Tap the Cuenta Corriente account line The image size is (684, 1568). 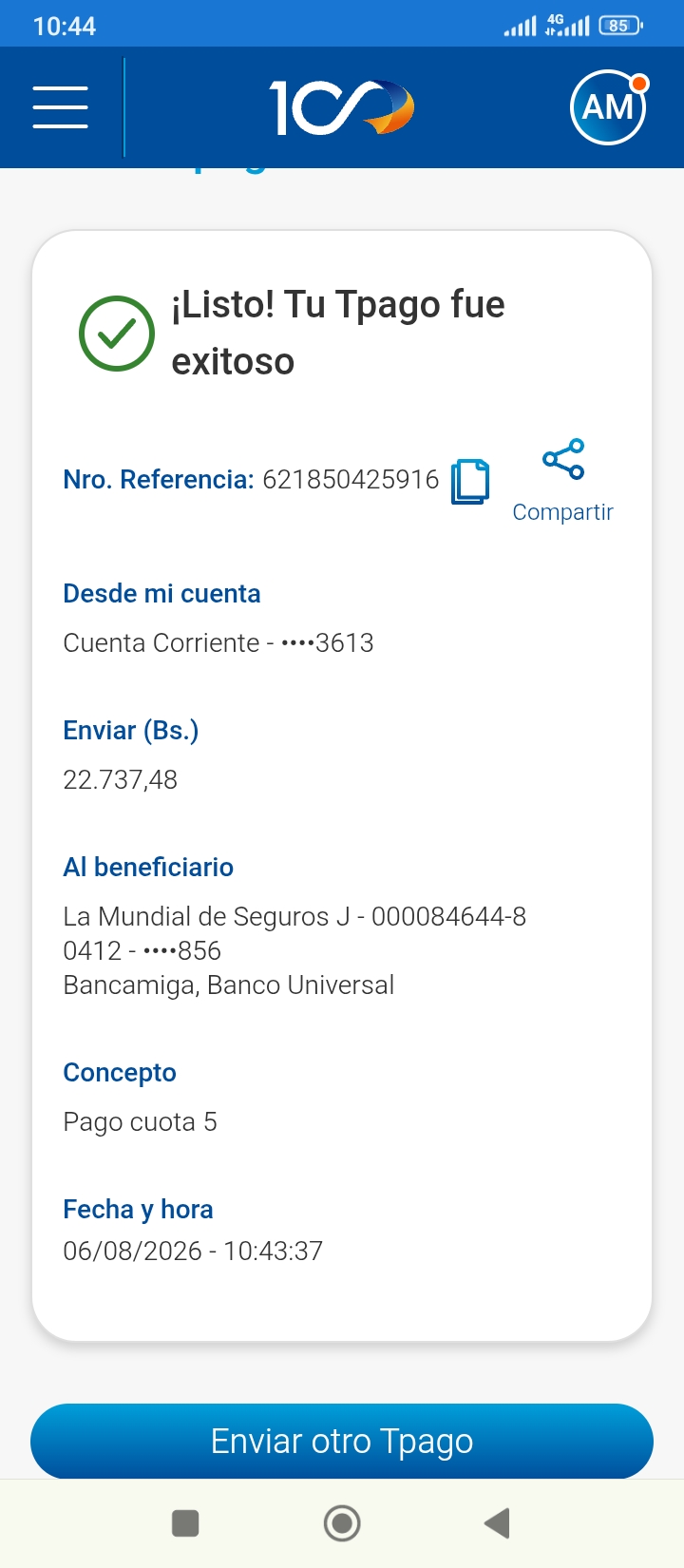(218, 643)
